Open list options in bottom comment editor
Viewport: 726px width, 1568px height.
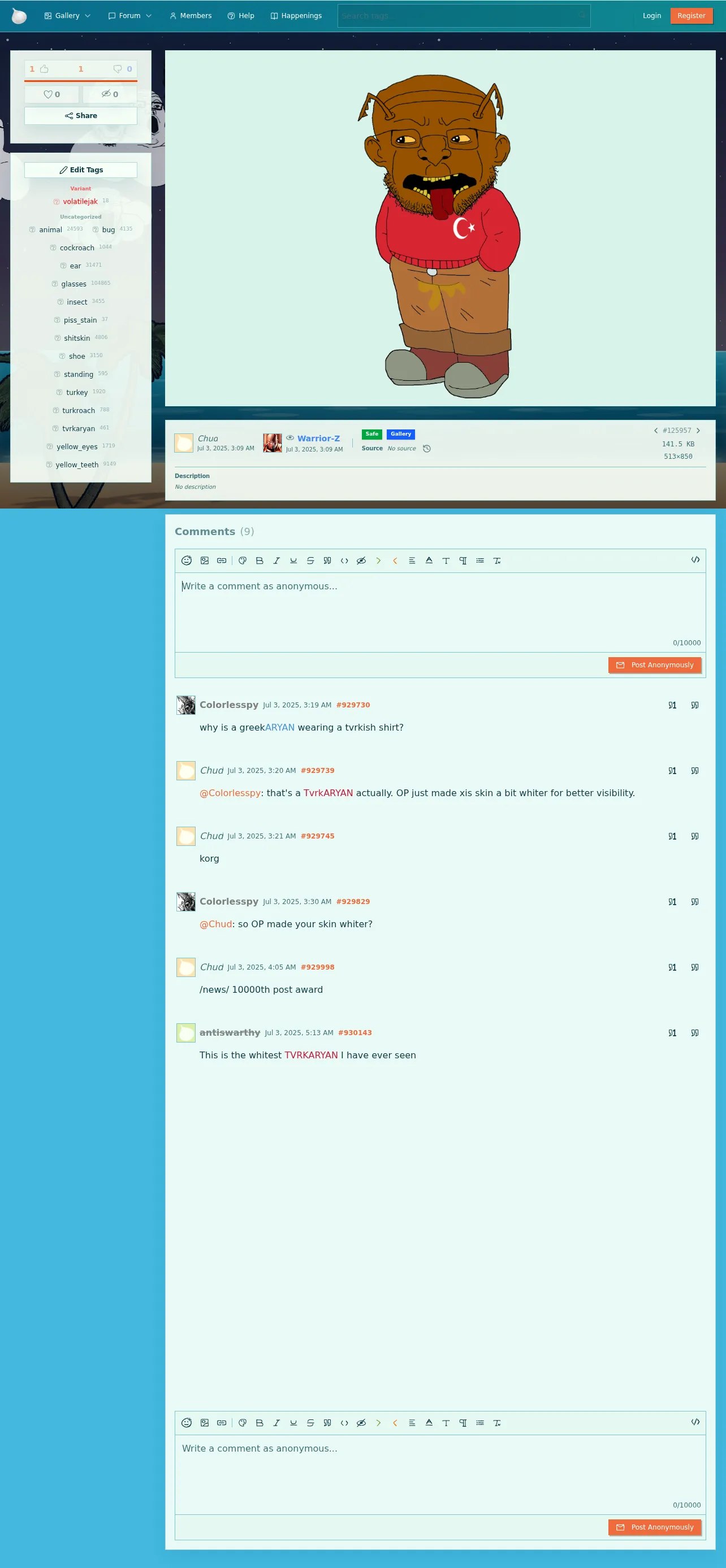click(x=480, y=1423)
